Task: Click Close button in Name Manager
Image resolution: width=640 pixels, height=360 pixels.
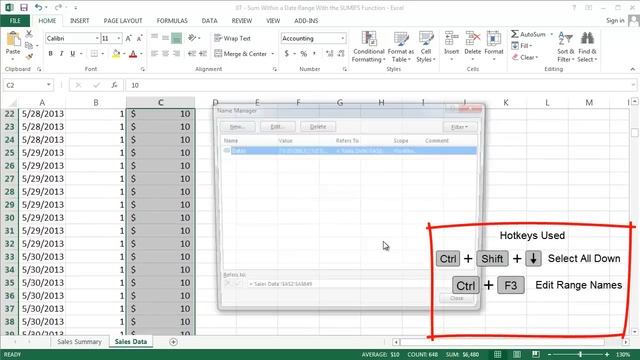Action: pos(457,298)
